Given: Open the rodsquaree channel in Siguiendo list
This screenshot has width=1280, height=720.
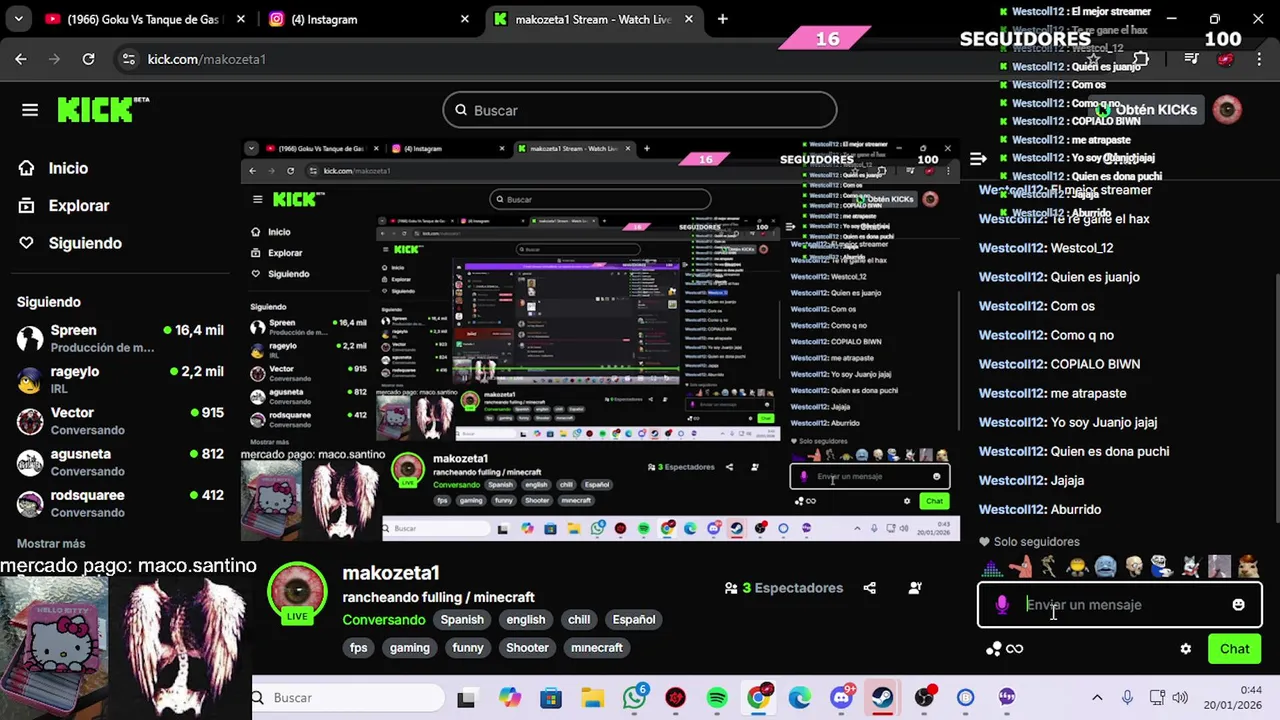Looking at the screenshot, I should (x=120, y=503).
